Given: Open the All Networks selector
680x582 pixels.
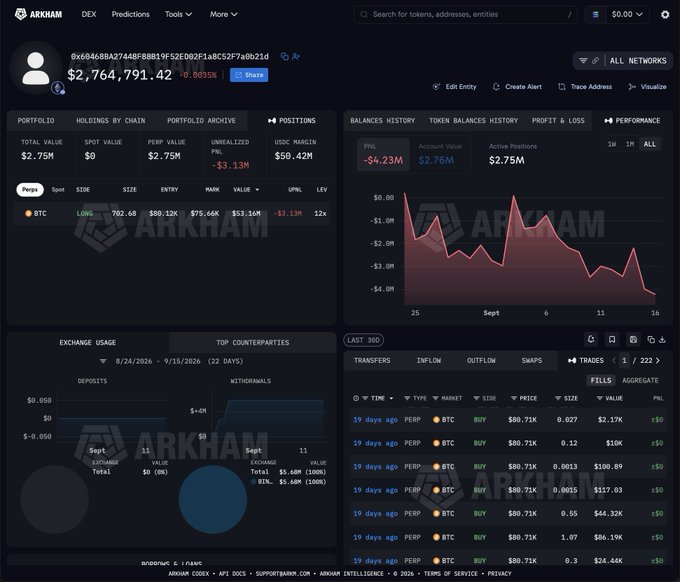Looking at the screenshot, I should coord(638,61).
